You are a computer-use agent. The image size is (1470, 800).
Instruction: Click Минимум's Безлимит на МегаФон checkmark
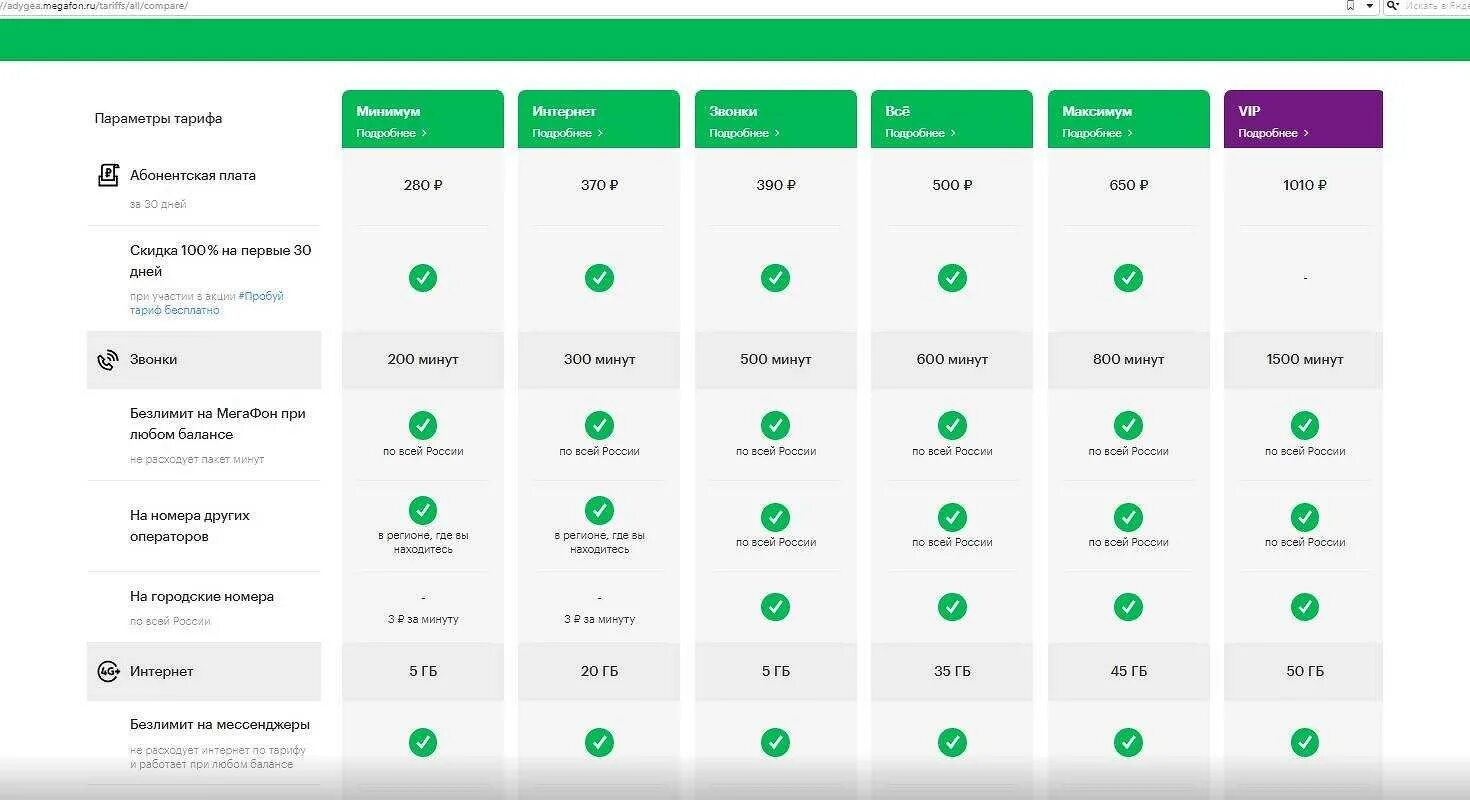coord(423,425)
